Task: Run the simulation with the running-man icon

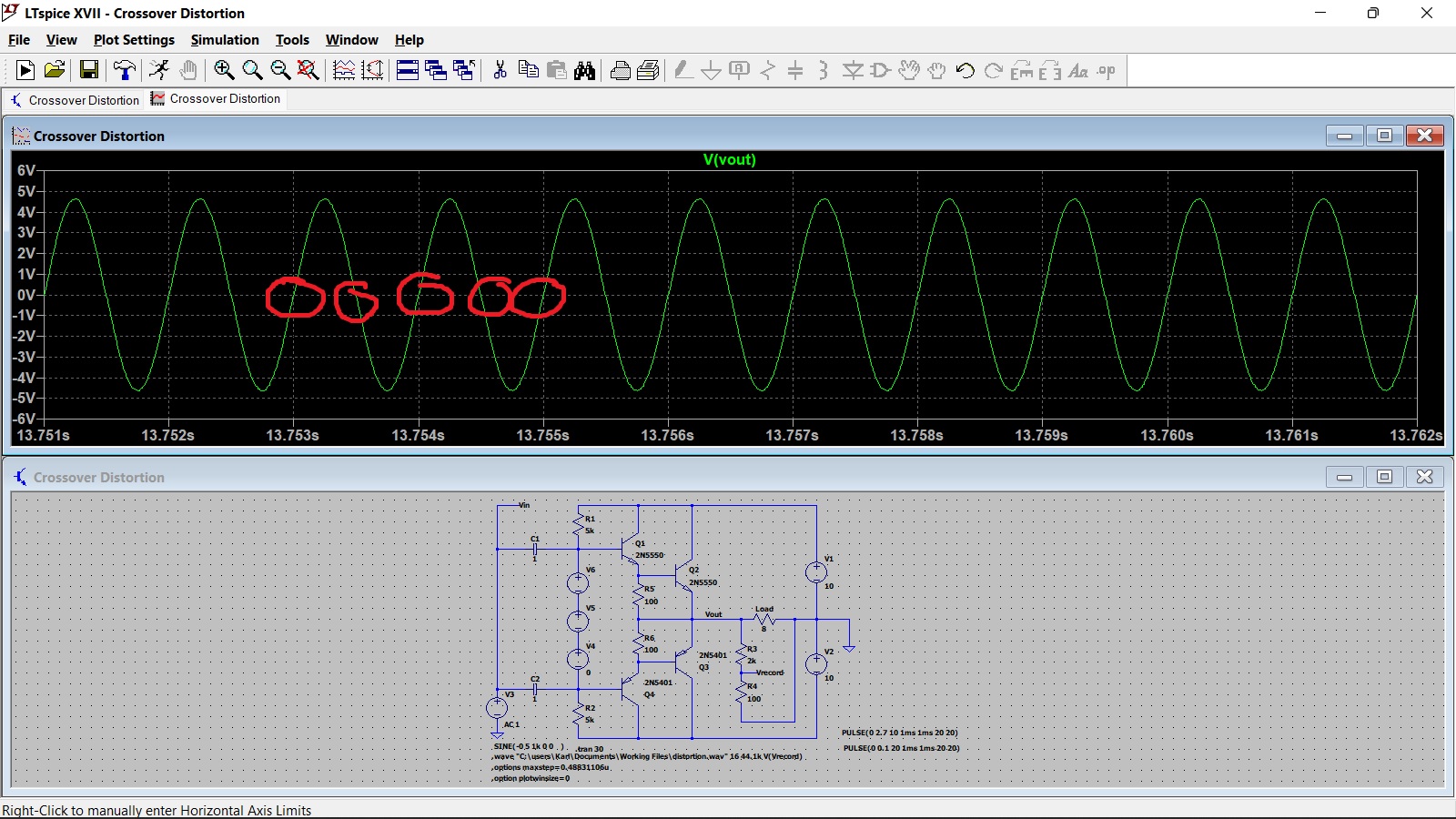Action: [160, 70]
